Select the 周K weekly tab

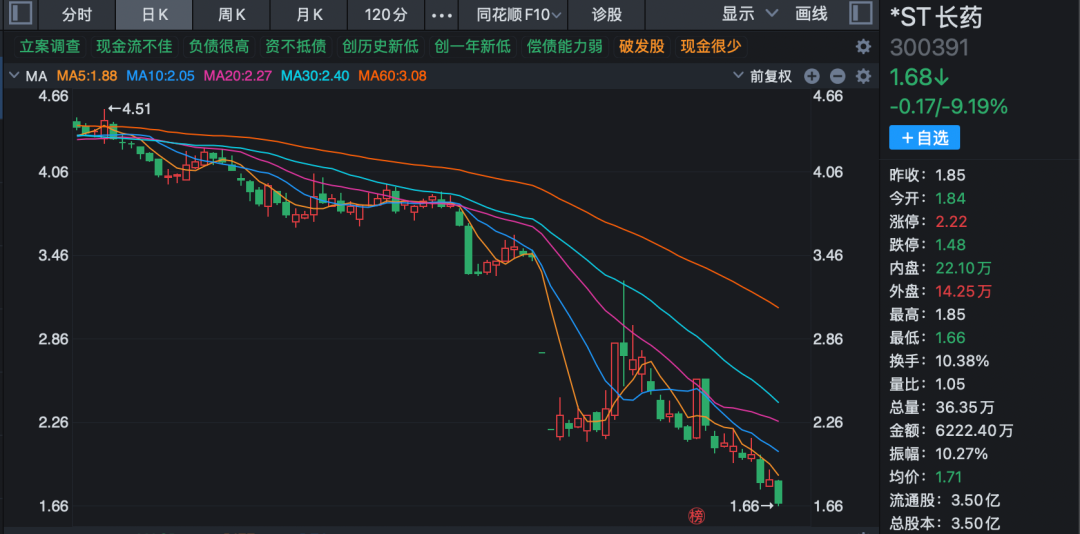pyautogui.click(x=232, y=15)
